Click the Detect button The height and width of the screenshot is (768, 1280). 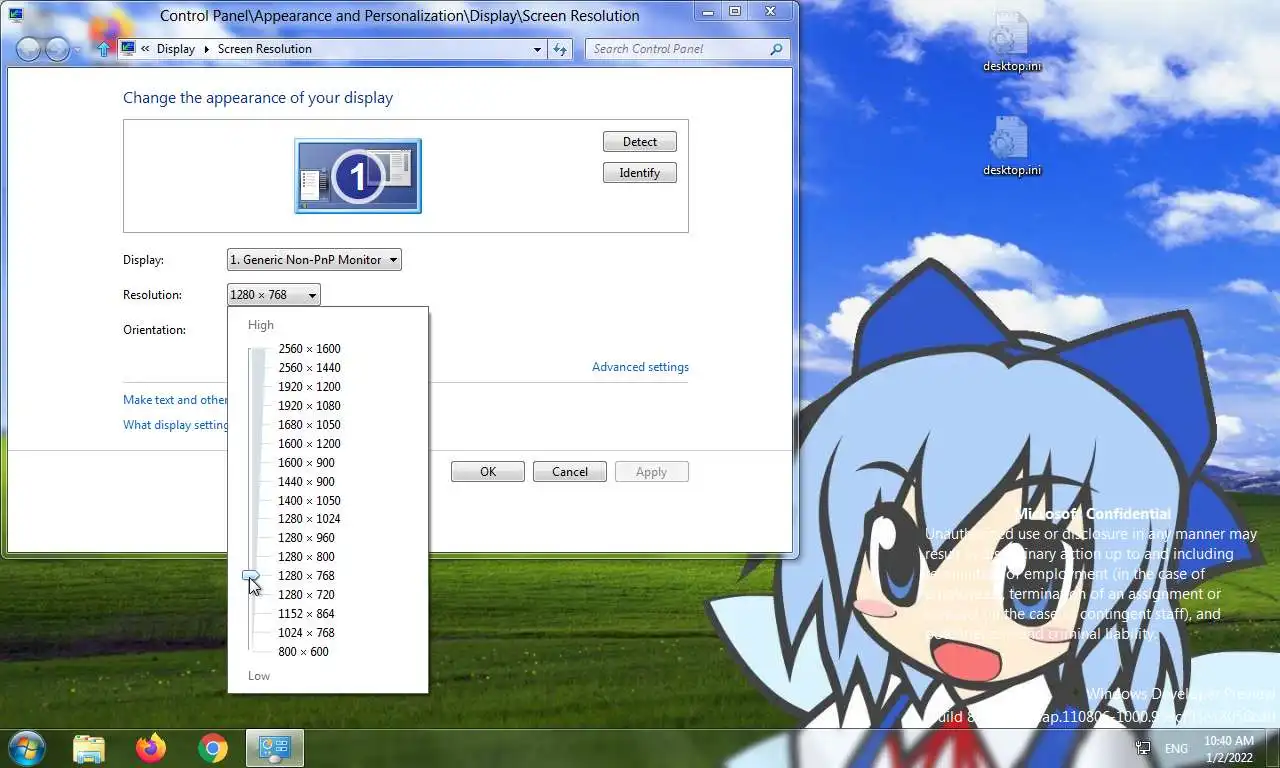point(640,142)
